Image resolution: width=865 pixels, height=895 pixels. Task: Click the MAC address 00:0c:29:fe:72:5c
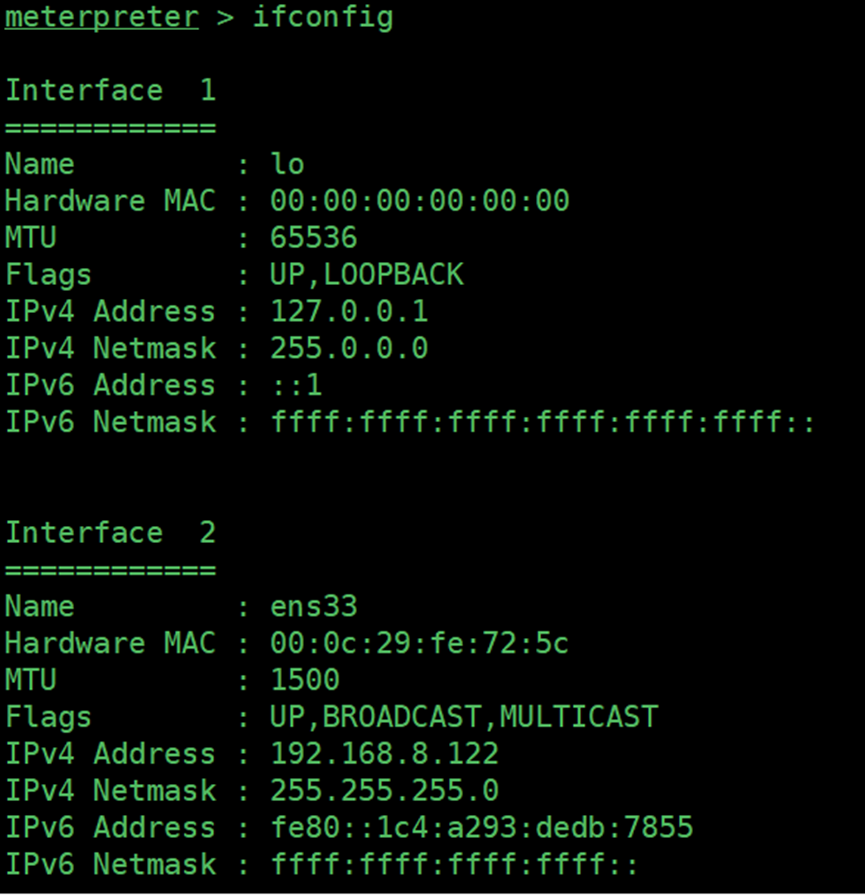(x=420, y=643)
